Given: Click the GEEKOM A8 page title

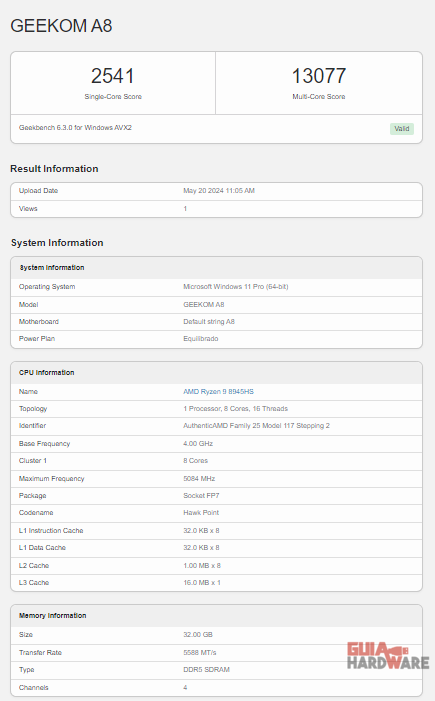Looking at the screenshot, I should [x=61, y=26].
